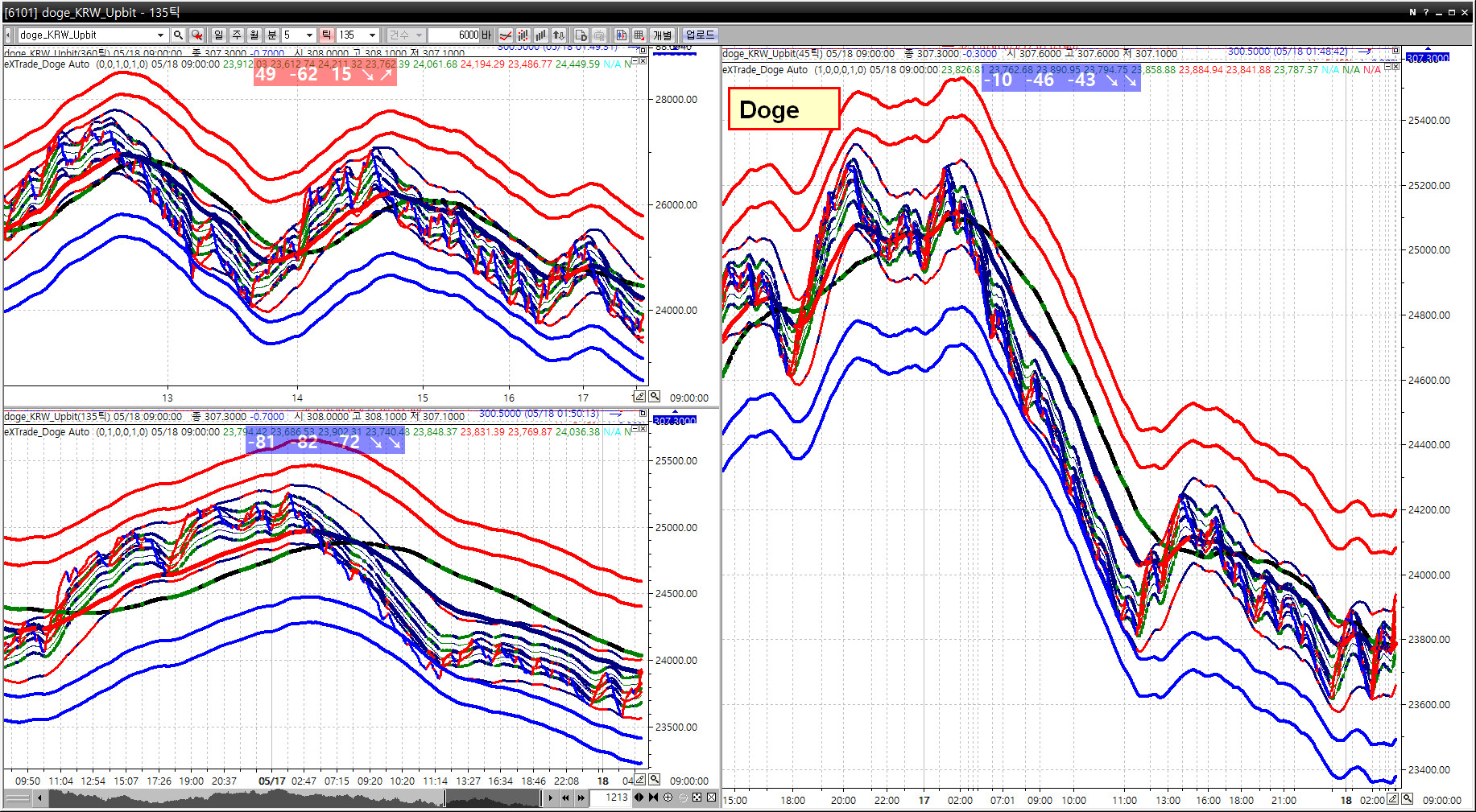Click magnifier zoom icon in right chart

(1407, 799)
